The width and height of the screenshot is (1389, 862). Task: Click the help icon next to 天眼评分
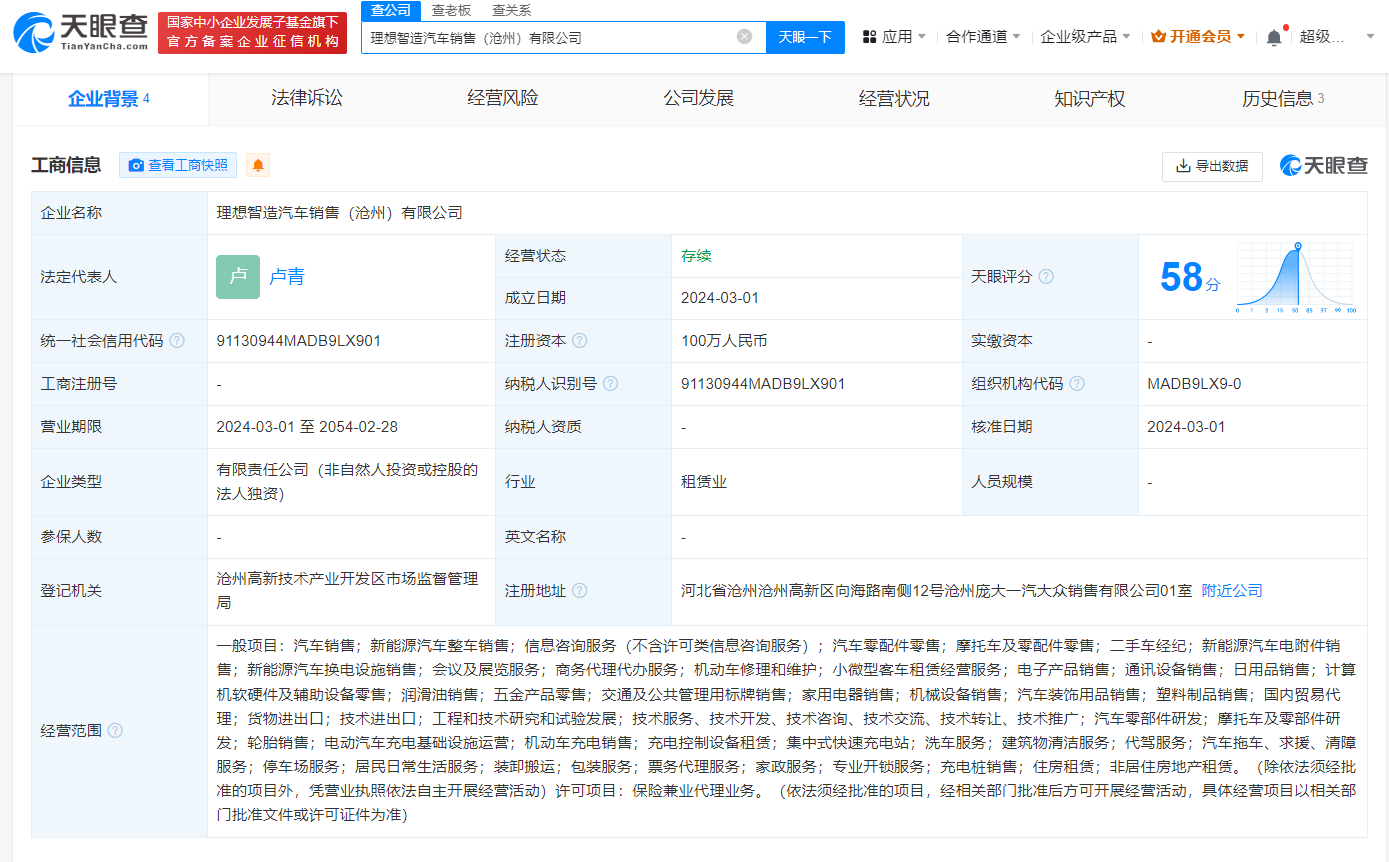pyautogui.click(x=1046, y=277)
